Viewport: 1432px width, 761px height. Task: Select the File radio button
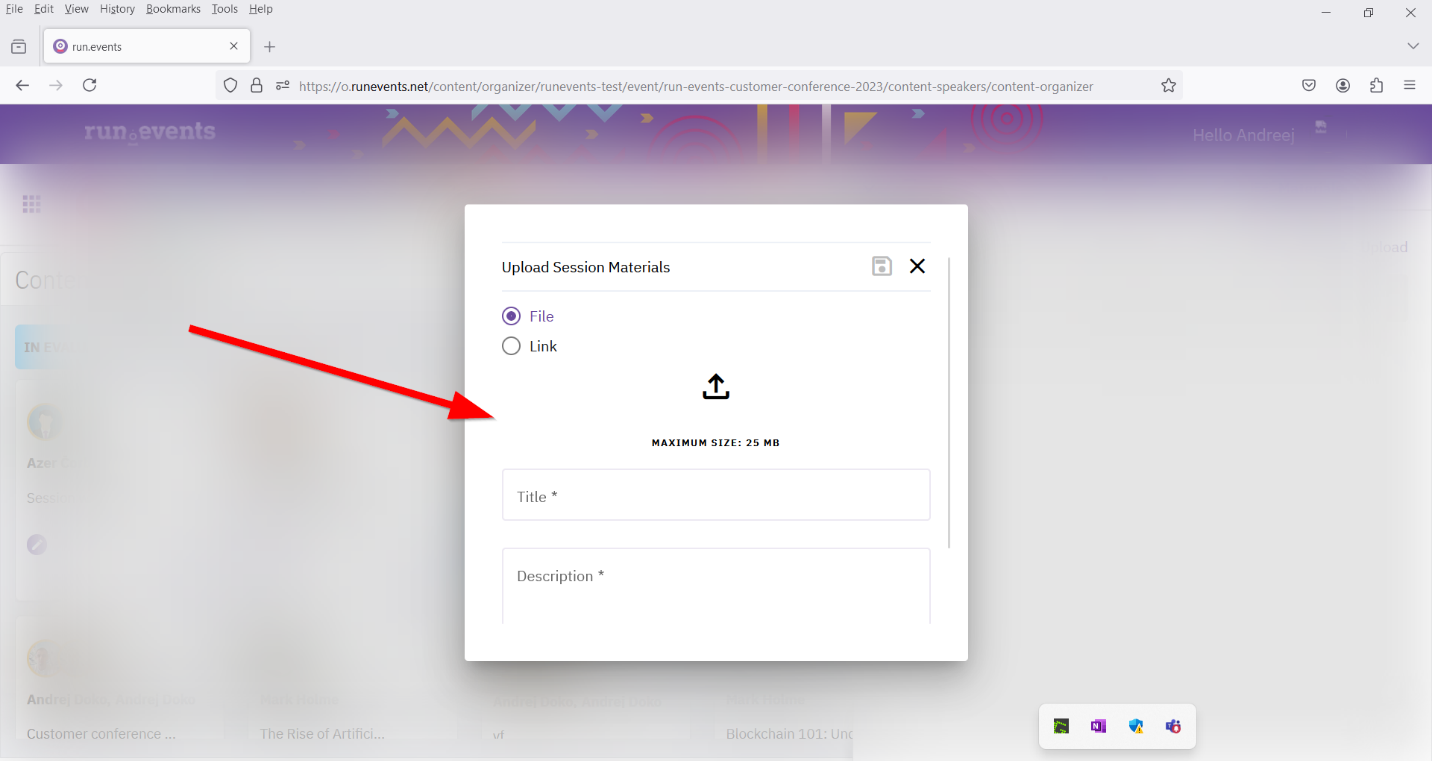pos(511,316)
